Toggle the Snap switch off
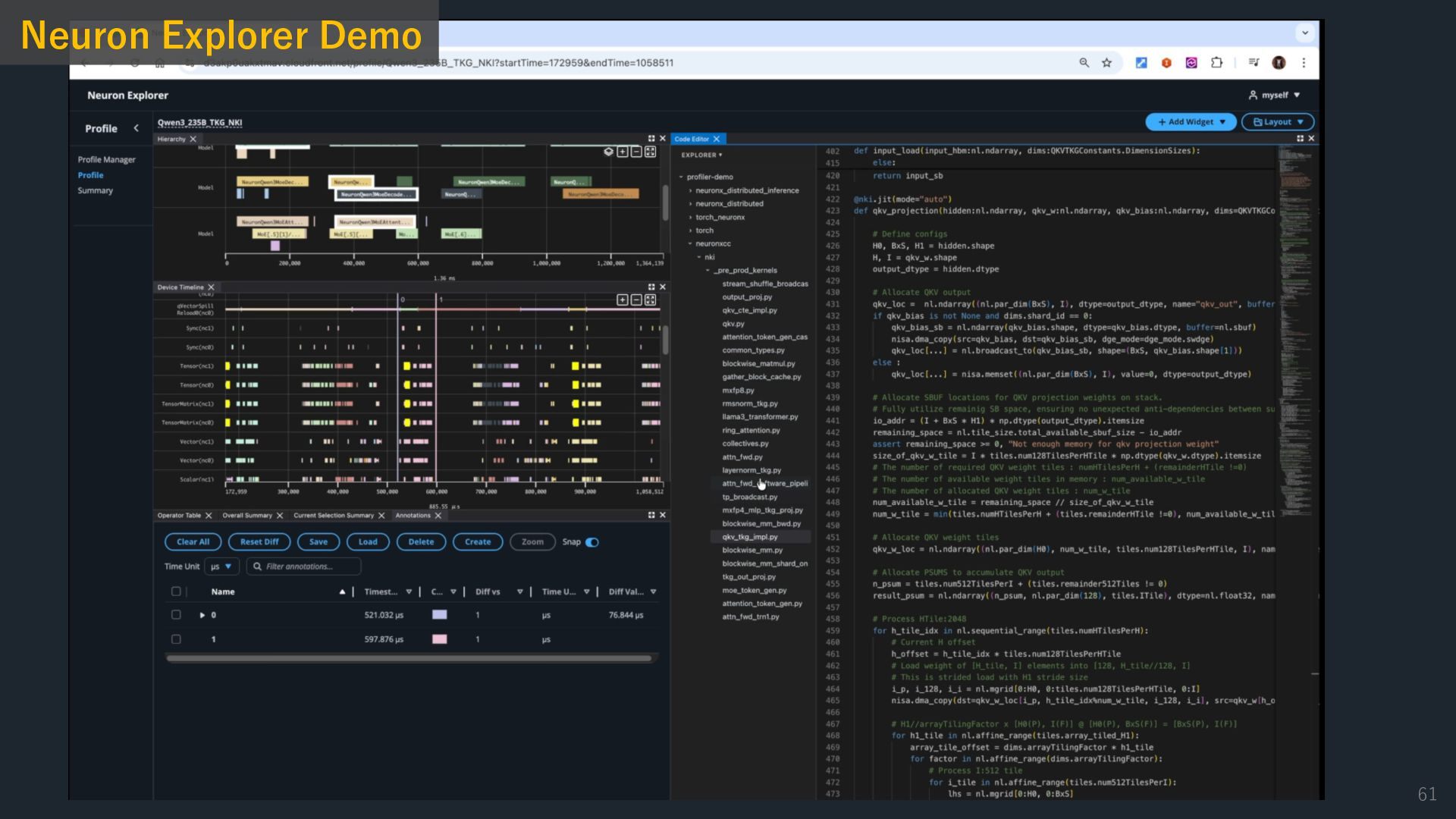Screen dimensions: 1456x819 tap(592, 542)
